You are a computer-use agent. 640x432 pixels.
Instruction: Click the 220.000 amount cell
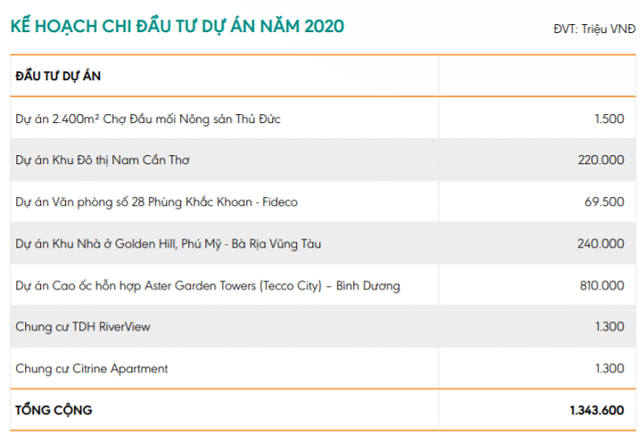coord(601,160)
